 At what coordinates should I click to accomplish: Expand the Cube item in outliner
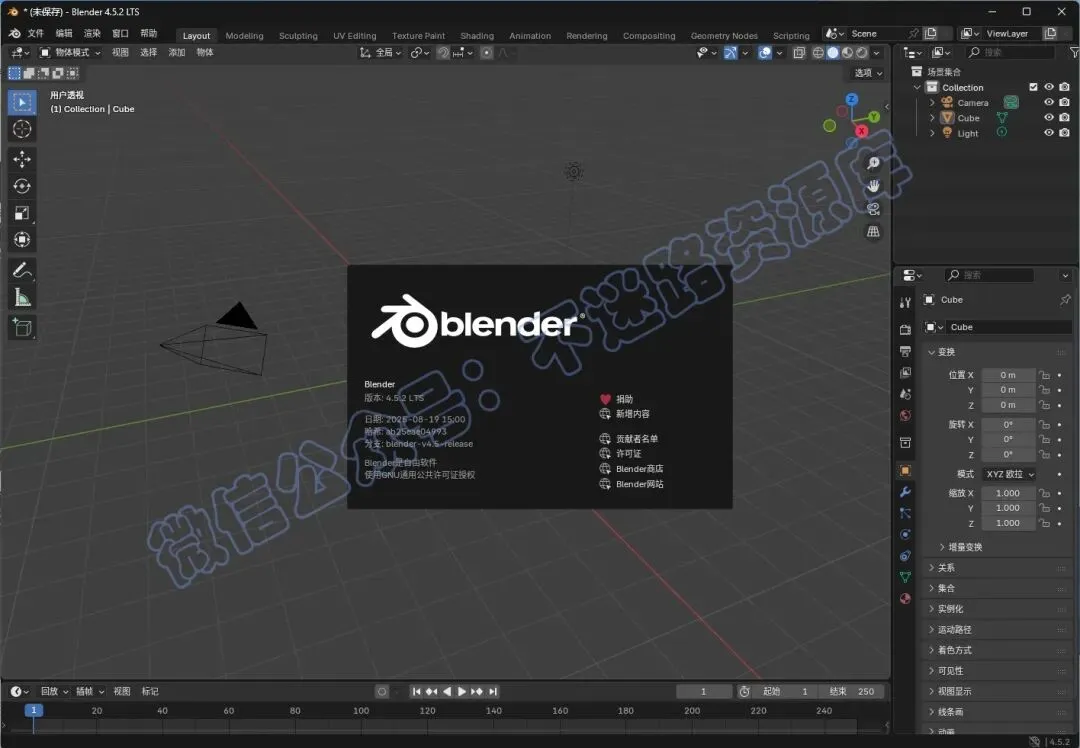pos(932,118)
